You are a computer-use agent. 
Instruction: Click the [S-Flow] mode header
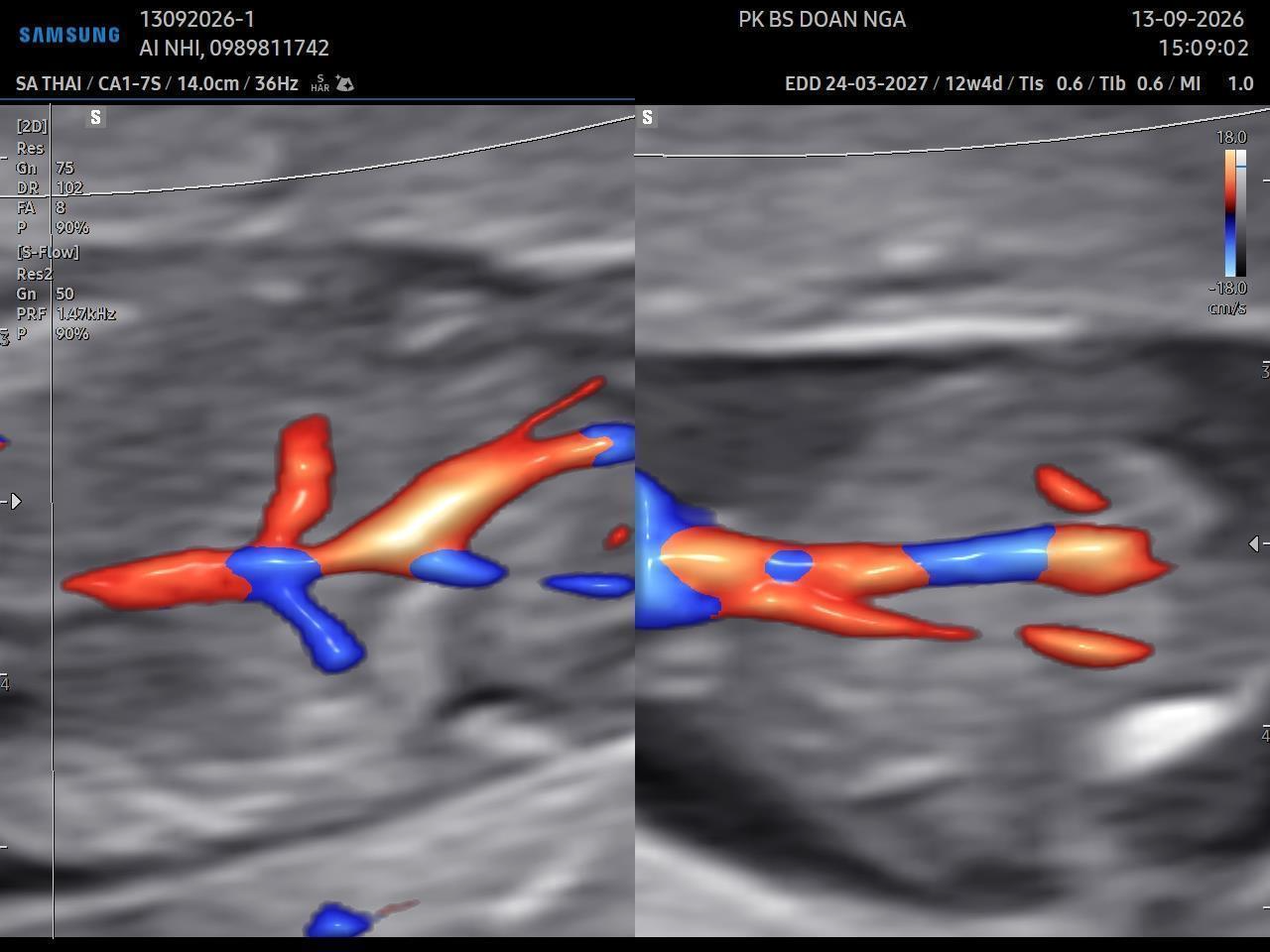pyautogui.click(x=48, y=252)
